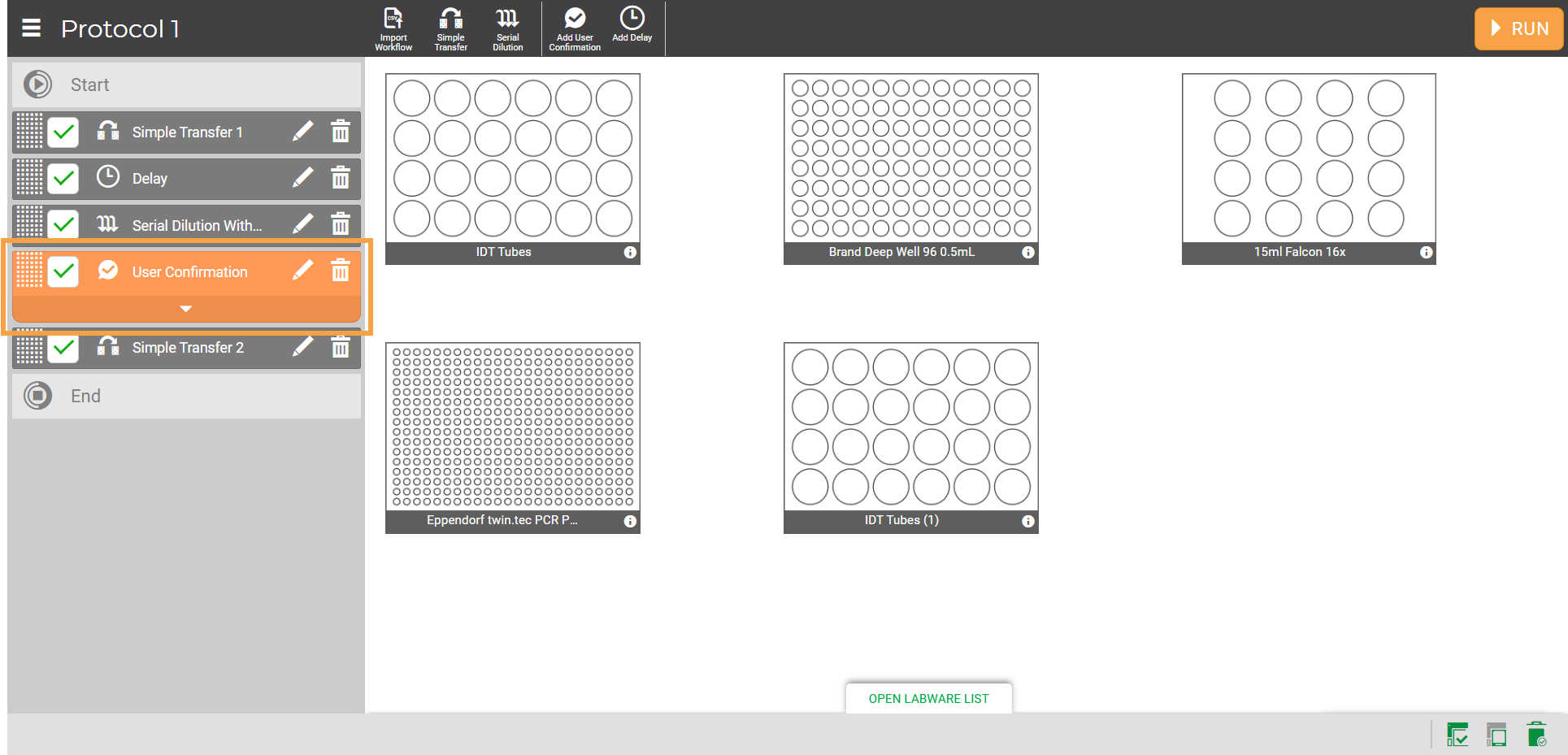Image resolution: width=1568 pixels, height=755 pixels.
Task: Toggle the Delay step checkbox
Action: click(63, 178)
